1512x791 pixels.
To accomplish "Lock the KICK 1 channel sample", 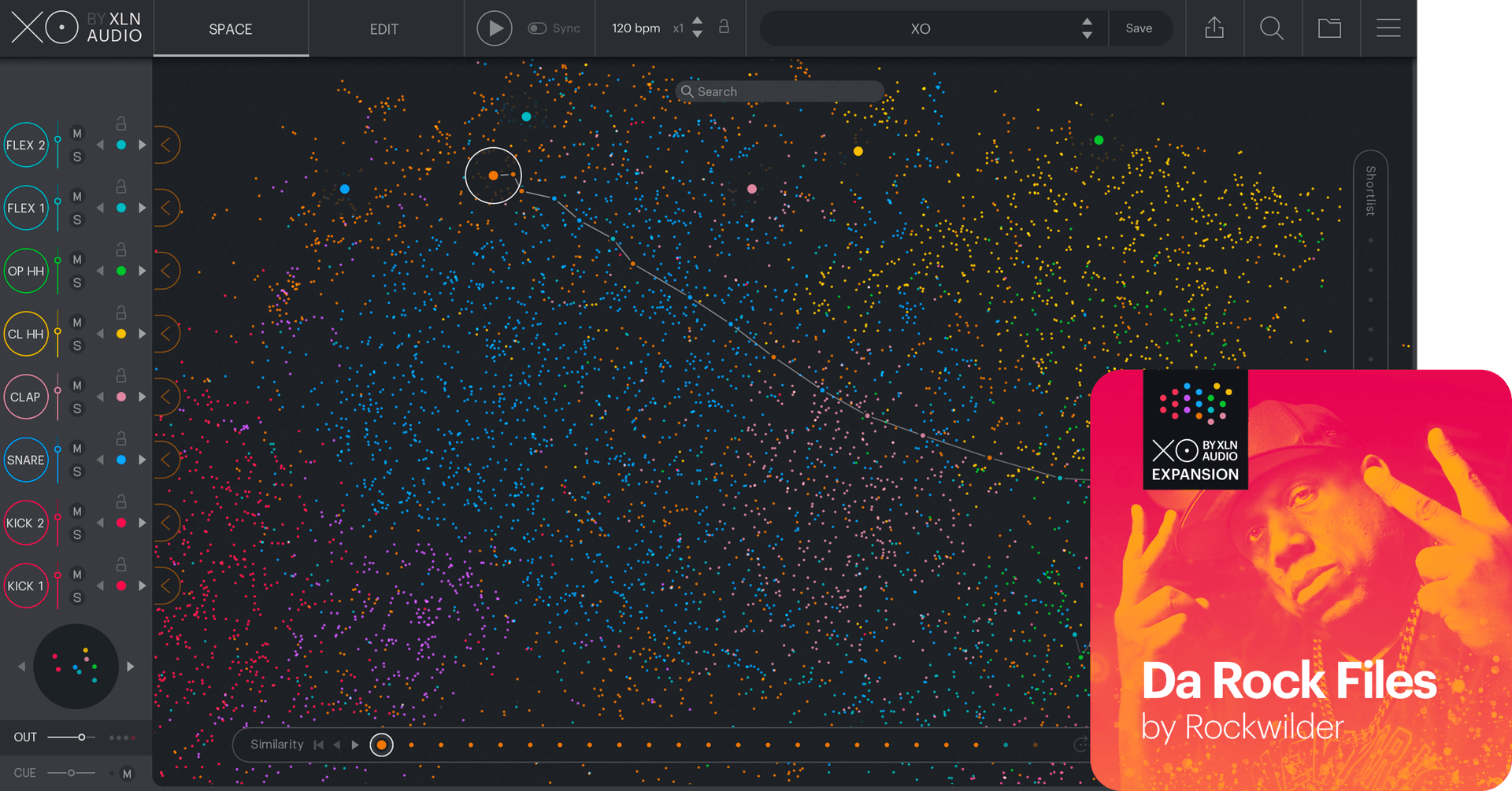I will (x=121, y=564).
